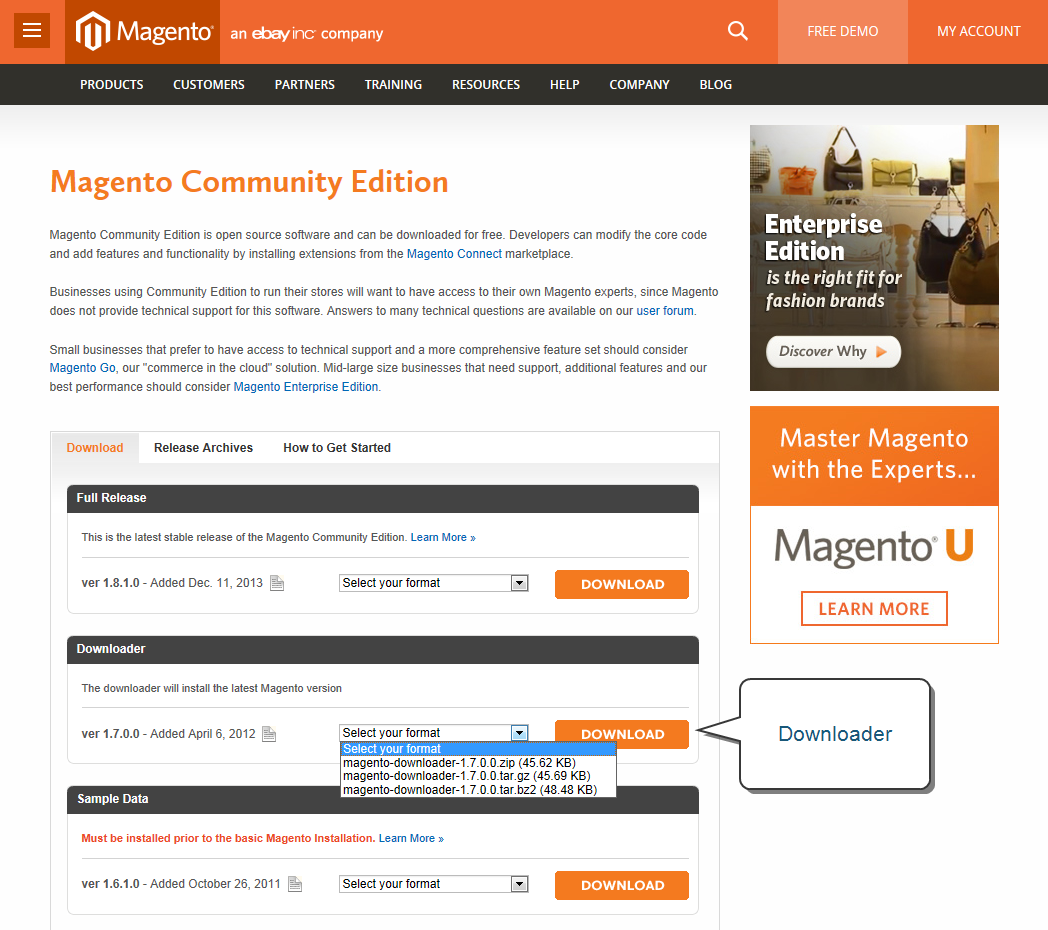Screen dimensions: 1048x930
Task: Open the Enterprise Edition fashion banner image
Action: click(874, 258)
